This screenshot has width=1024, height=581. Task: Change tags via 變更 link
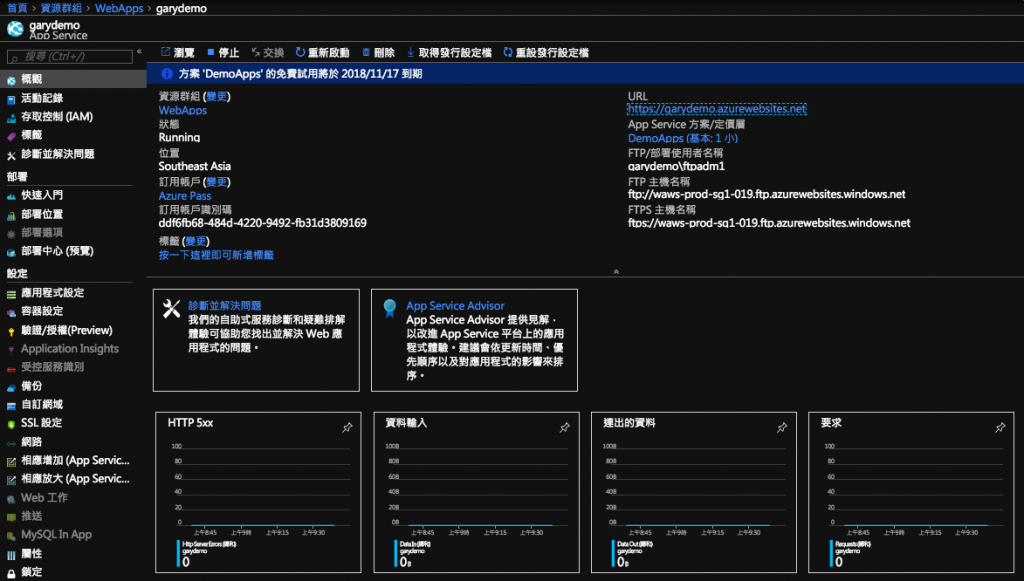(x=195, y=241)
